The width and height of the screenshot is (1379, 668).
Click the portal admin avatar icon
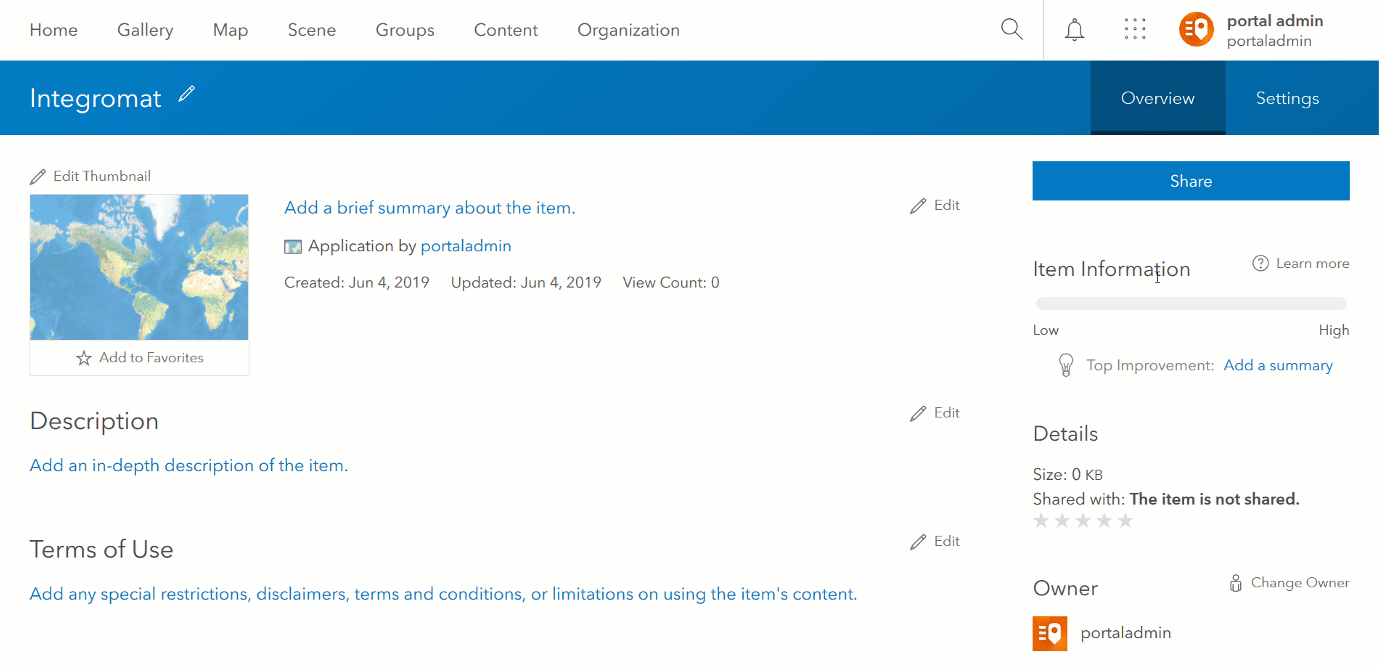click(x=1196, y=30)
